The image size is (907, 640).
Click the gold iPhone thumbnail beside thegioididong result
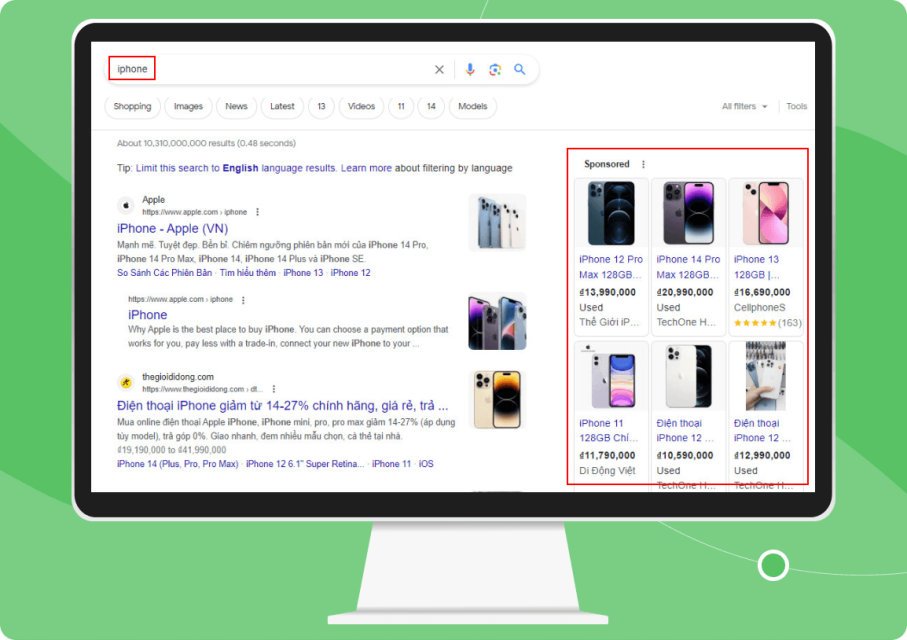tap(497, 400)
